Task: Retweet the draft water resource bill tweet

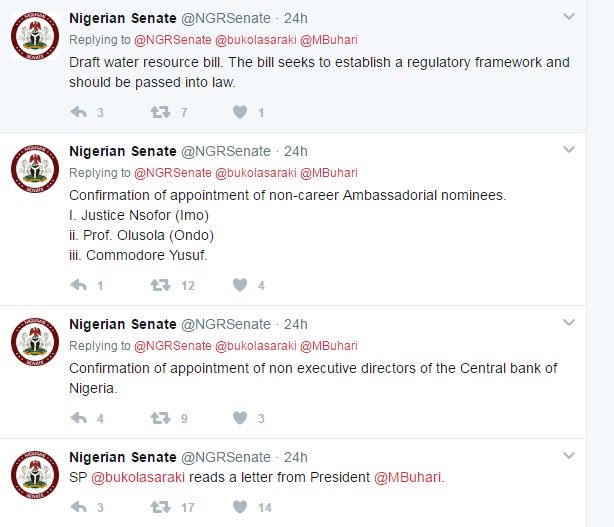Action: pyautogui.click(x=159, y=113)
